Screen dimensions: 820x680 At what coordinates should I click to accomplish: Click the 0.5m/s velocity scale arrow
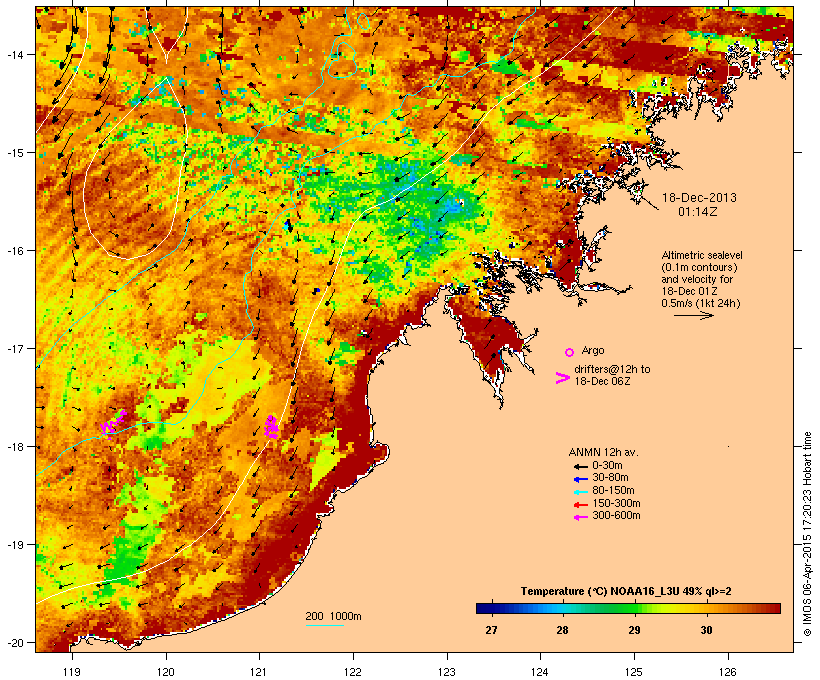(693, 315)
